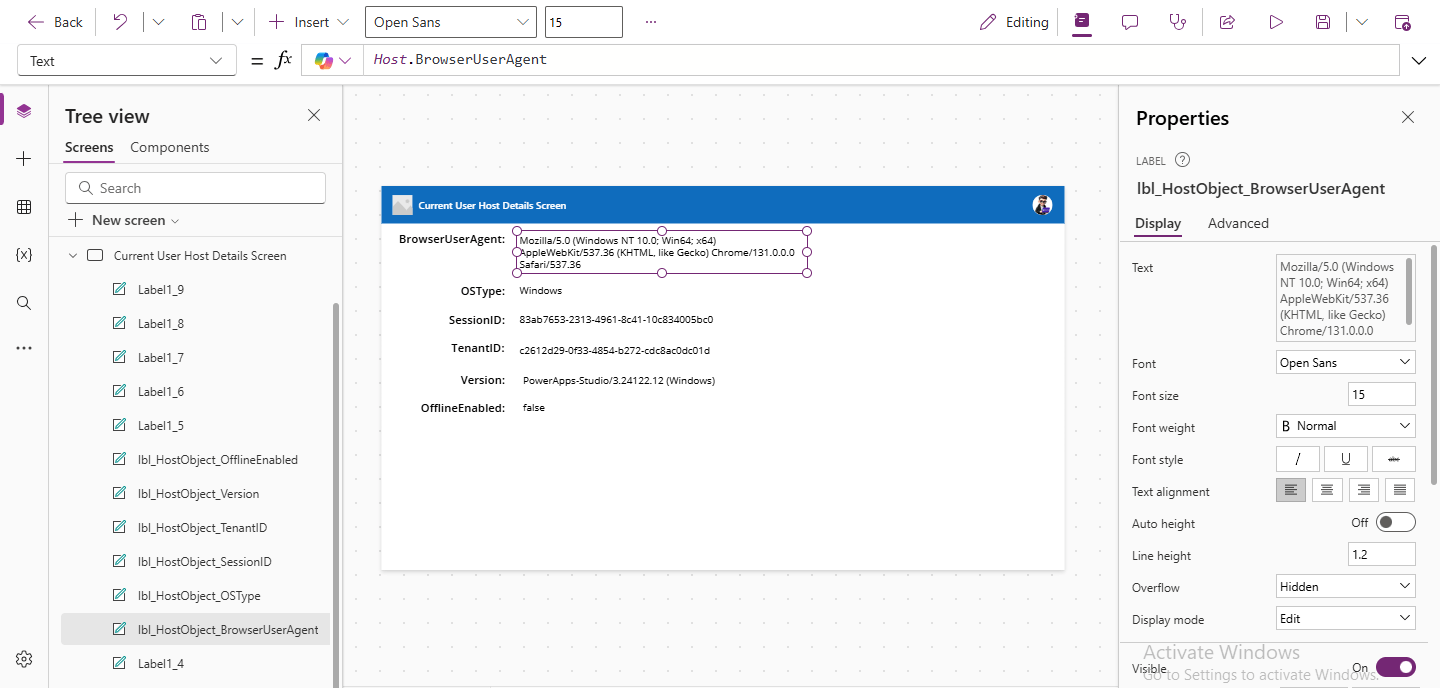Click the Back button
This screenshot has width=1440, height=688.
click(x=55, y=21)
